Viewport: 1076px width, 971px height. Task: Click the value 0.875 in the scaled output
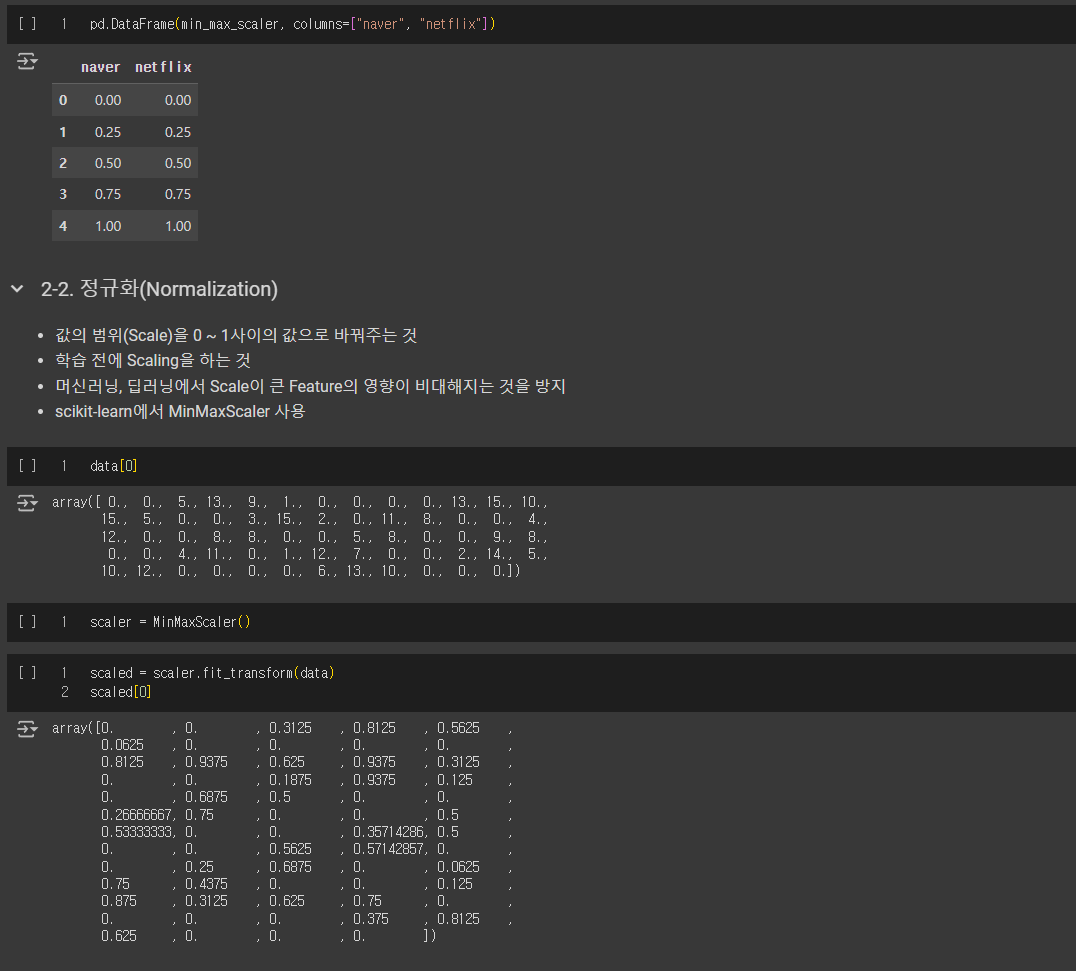(119, 901)
